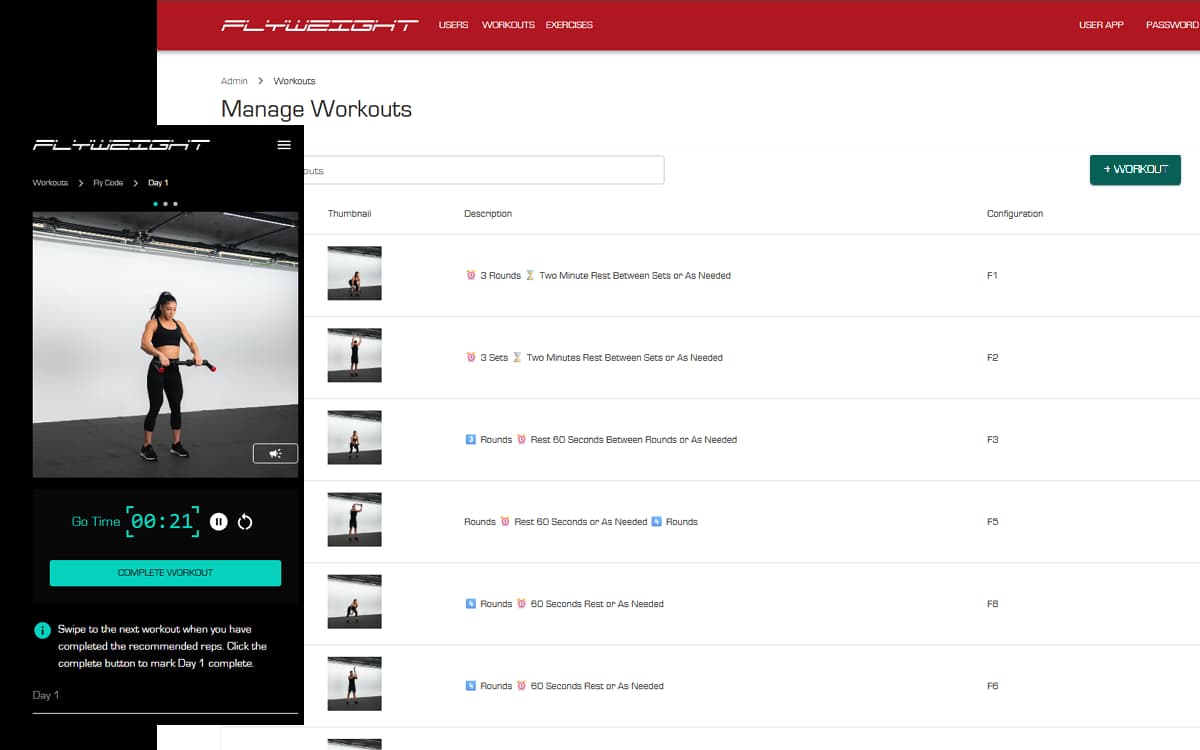
Task: Select the active first carousel dot
Action: (x=155, y=204)
